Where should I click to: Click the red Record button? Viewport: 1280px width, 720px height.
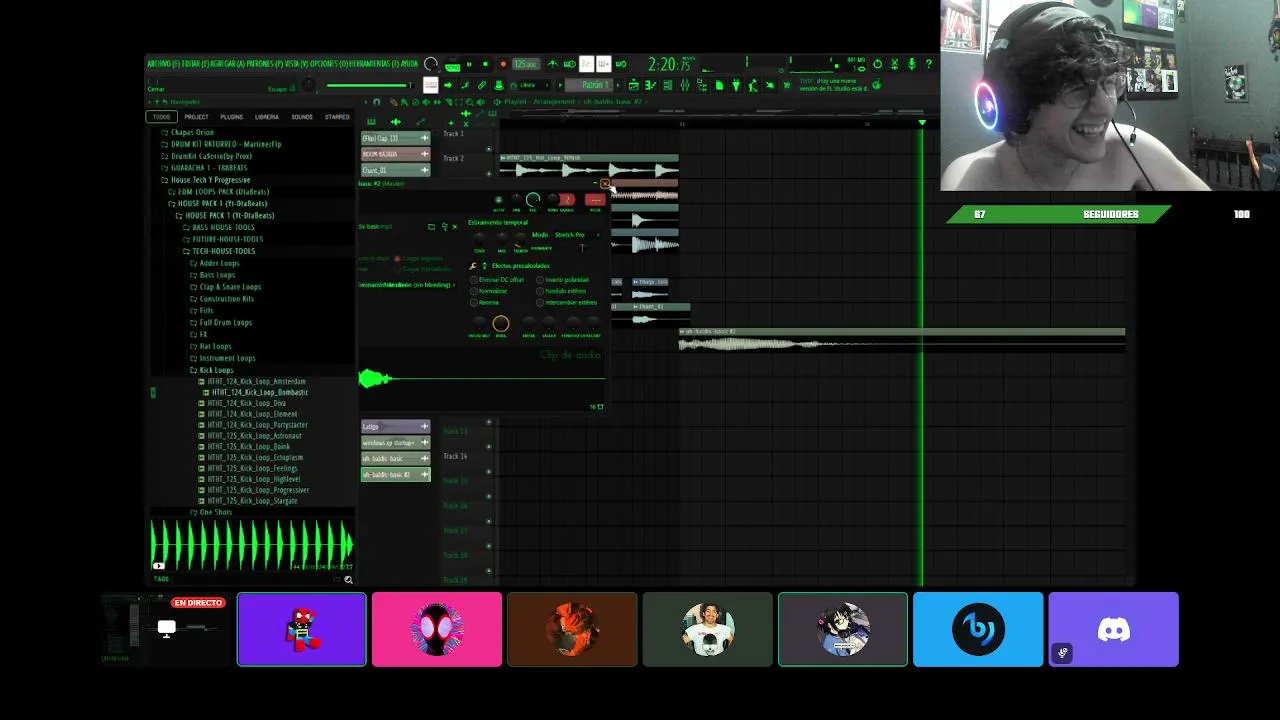pos(503,64)
